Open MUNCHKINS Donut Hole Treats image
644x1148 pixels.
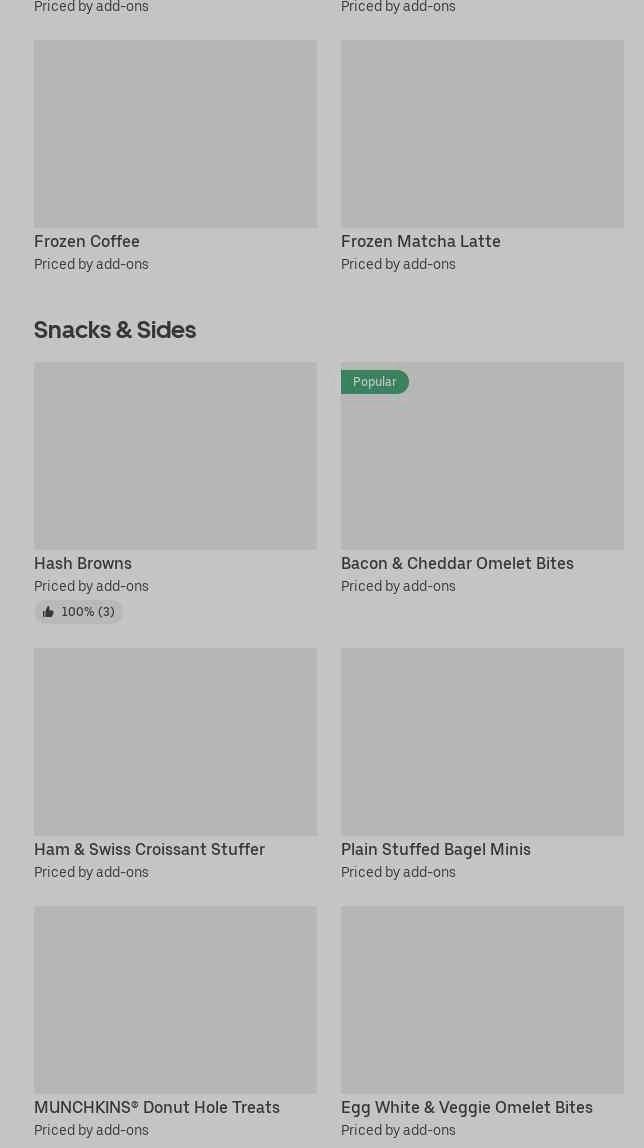click(175, 1000)
